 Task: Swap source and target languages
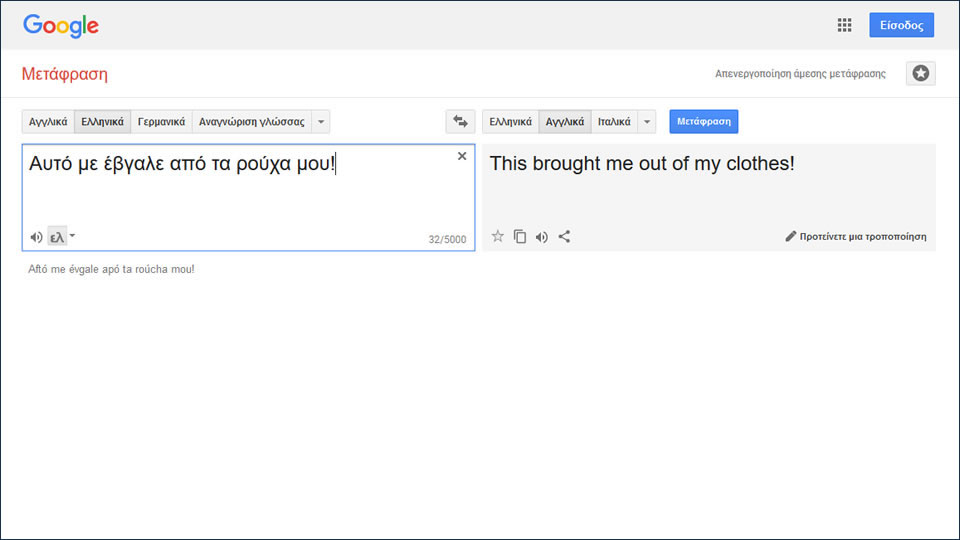click(x=460, y=121)
